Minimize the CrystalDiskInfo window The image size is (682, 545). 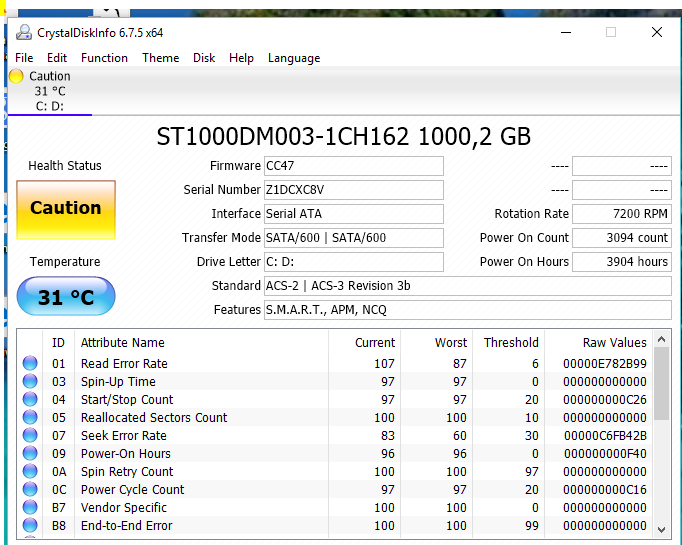click(566, 32)
